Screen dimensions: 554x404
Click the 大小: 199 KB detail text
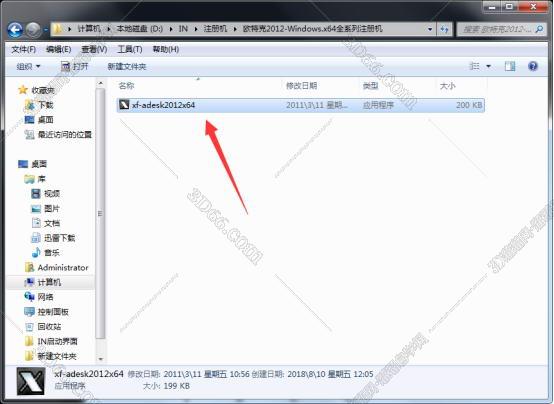pos(166,386)
